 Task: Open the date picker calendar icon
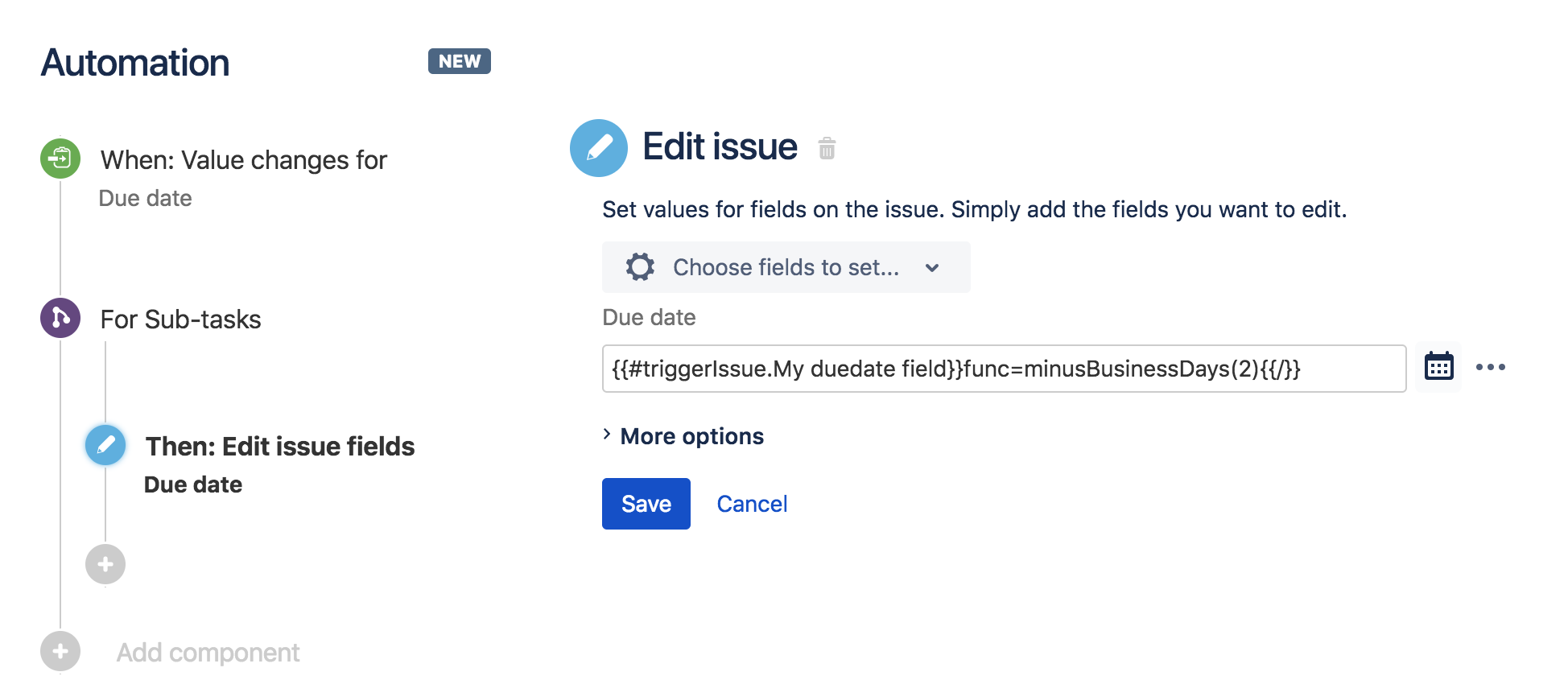pos(1438,368)
